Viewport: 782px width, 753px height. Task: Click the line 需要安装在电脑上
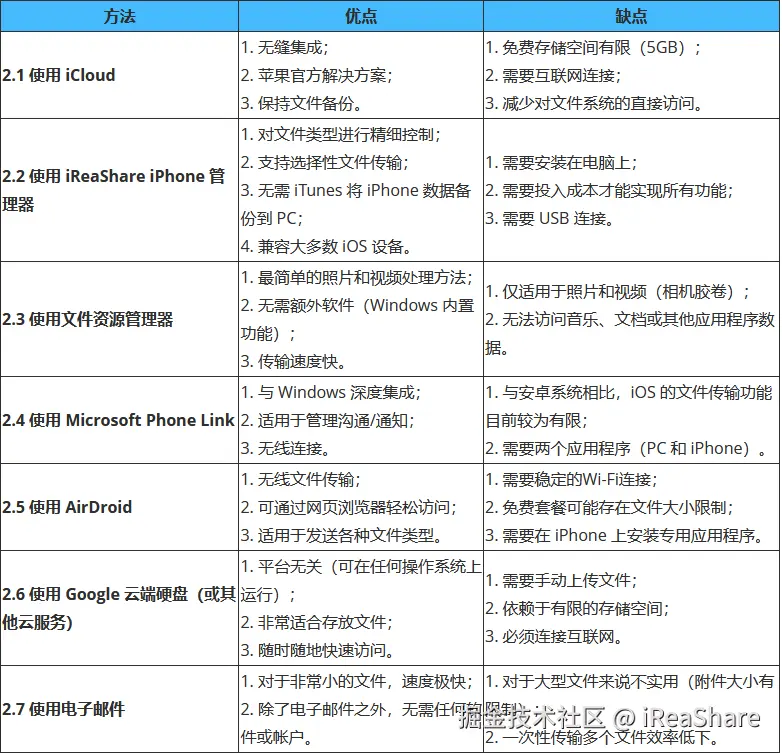coord(561,162)
